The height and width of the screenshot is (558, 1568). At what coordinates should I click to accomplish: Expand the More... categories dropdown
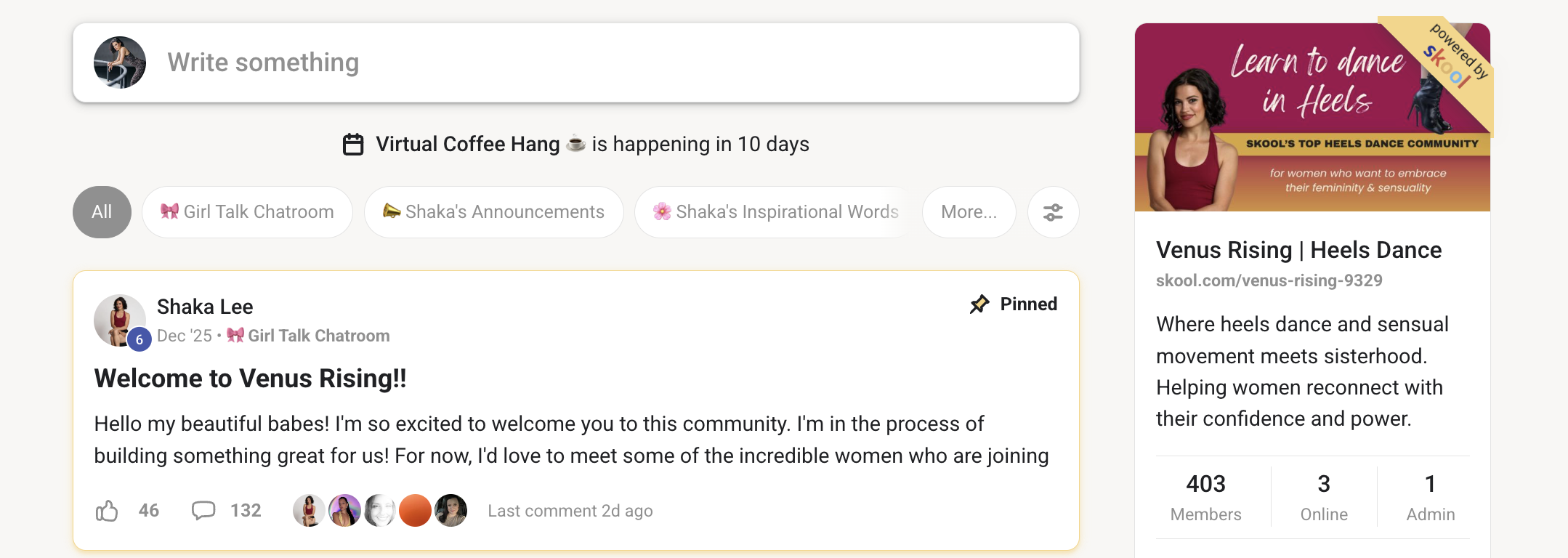pyautogui.click(x=969, y=212)
